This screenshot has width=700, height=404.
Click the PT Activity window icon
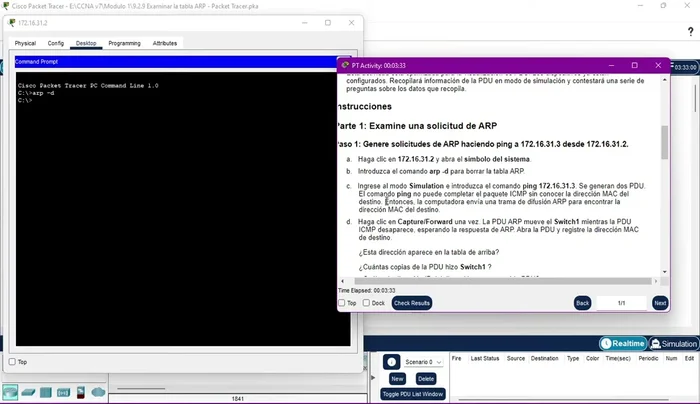(345, 65)
